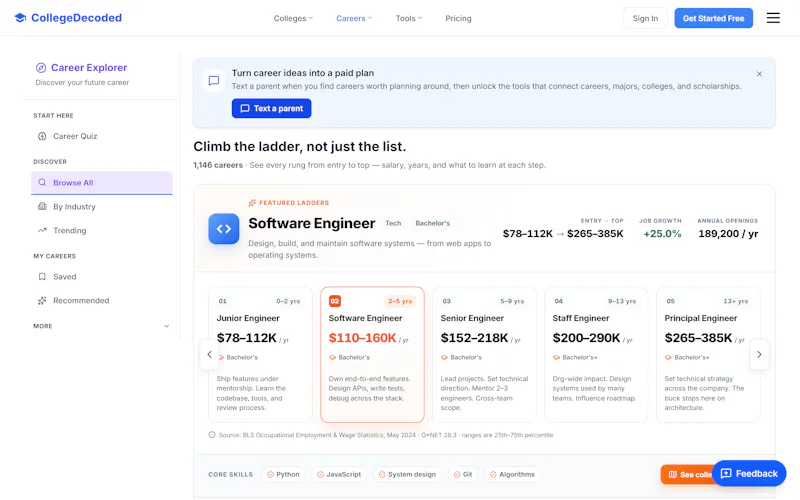The image size is (800, 500).
Task: Start the Career Quiz
Action: (x=102, y=136)
